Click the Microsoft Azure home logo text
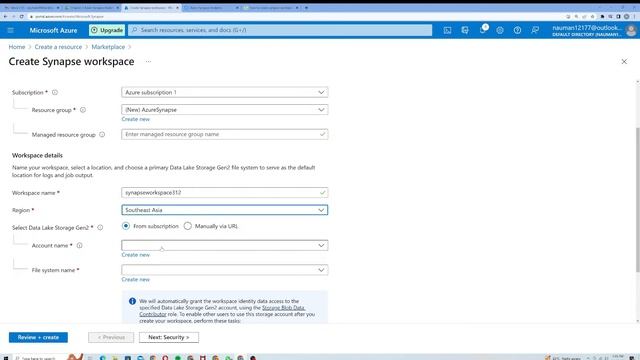 point(53,30)
